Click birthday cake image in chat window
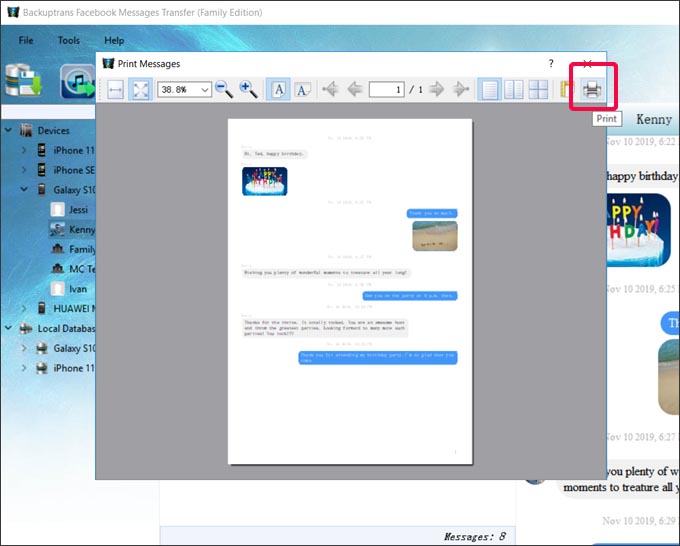680x546 pixels. pos(638,230)
